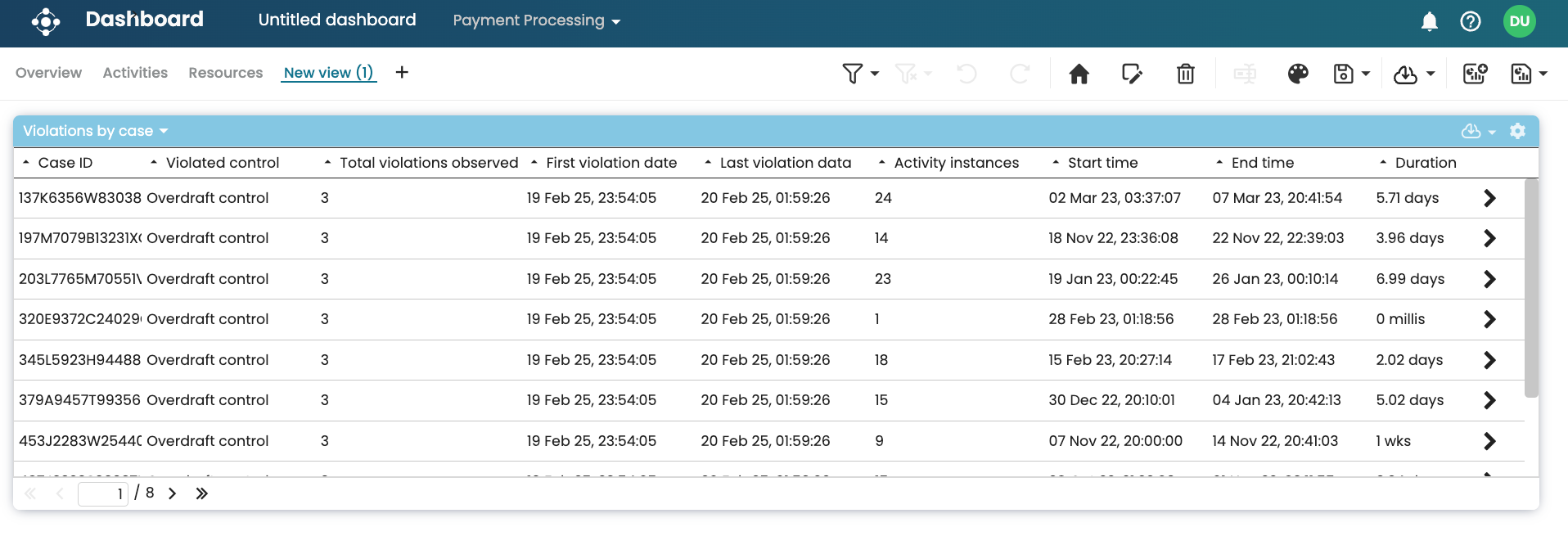Image resolution: width=1568 pixels, height=536 pixels.
Task: Open widget settings gear icon
Action: click(1517, 131)
